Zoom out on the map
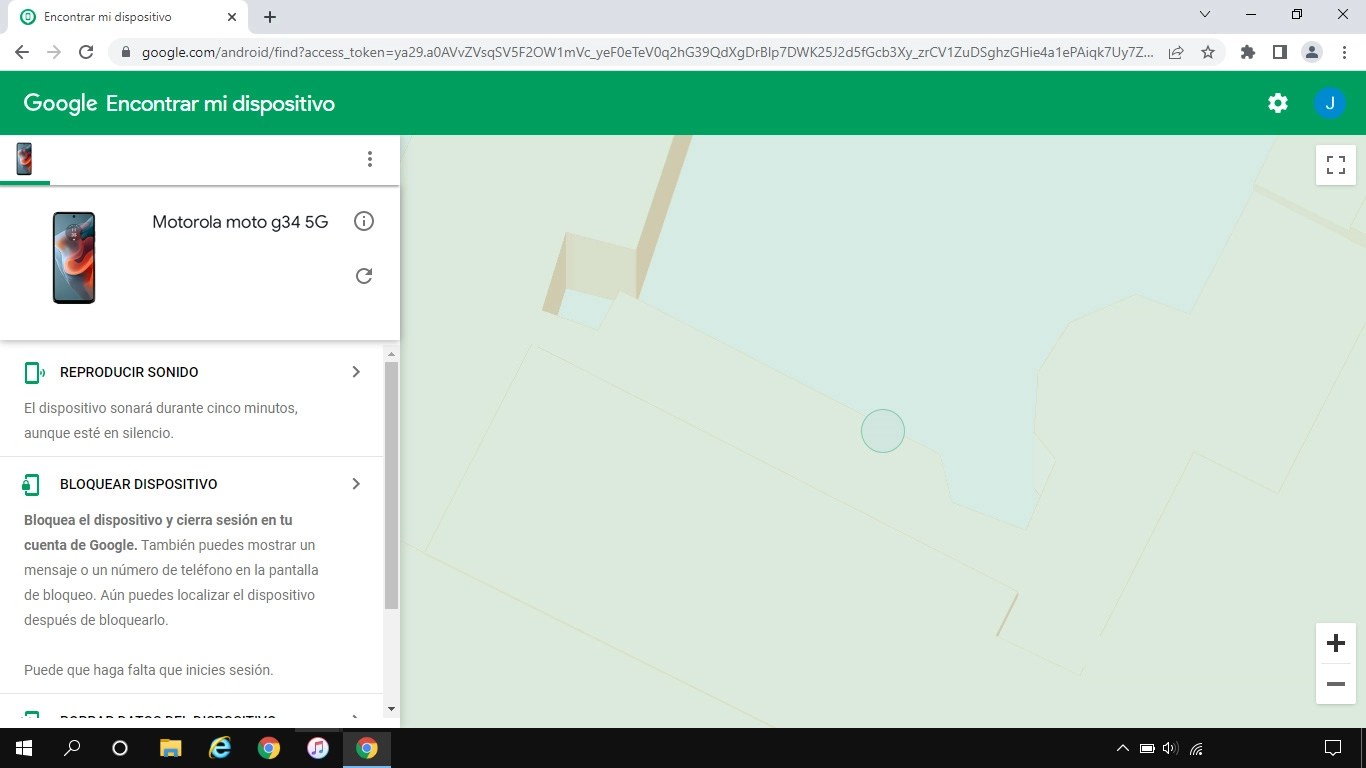Viewport: 1366px width, 768px height. tap(1336, 684)
